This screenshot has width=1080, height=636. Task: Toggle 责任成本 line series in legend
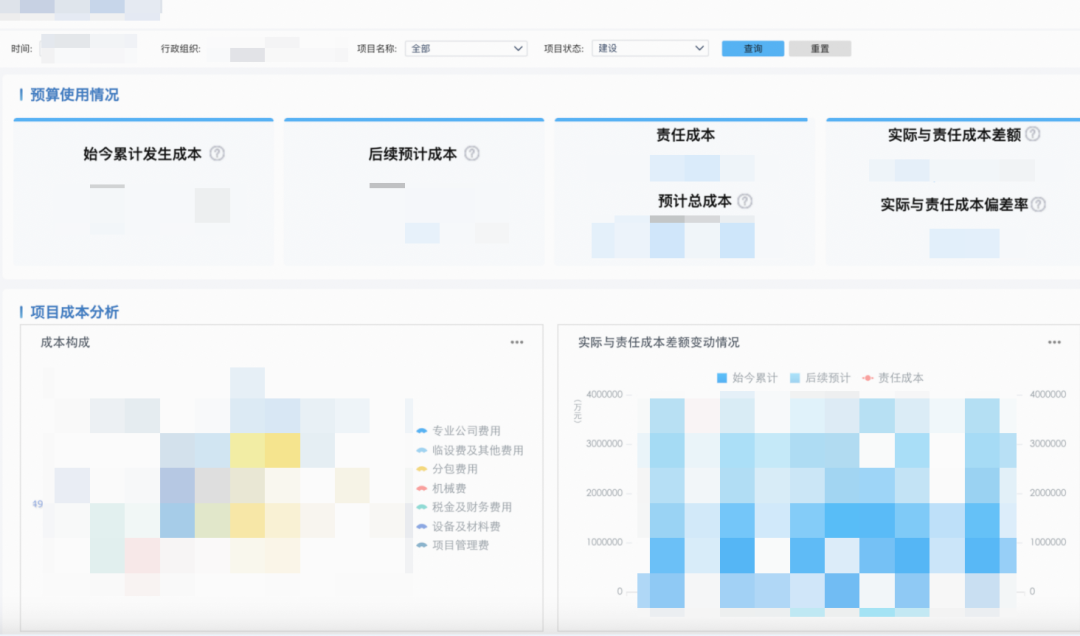[893, 378]
